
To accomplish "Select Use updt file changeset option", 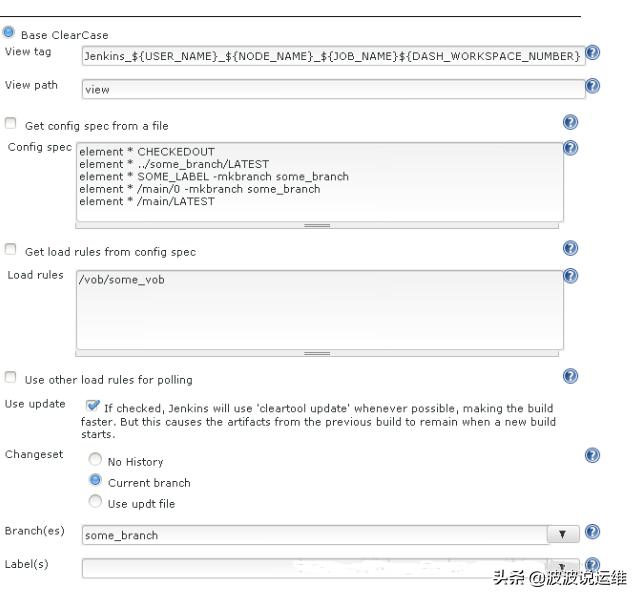I will (96, 502).
